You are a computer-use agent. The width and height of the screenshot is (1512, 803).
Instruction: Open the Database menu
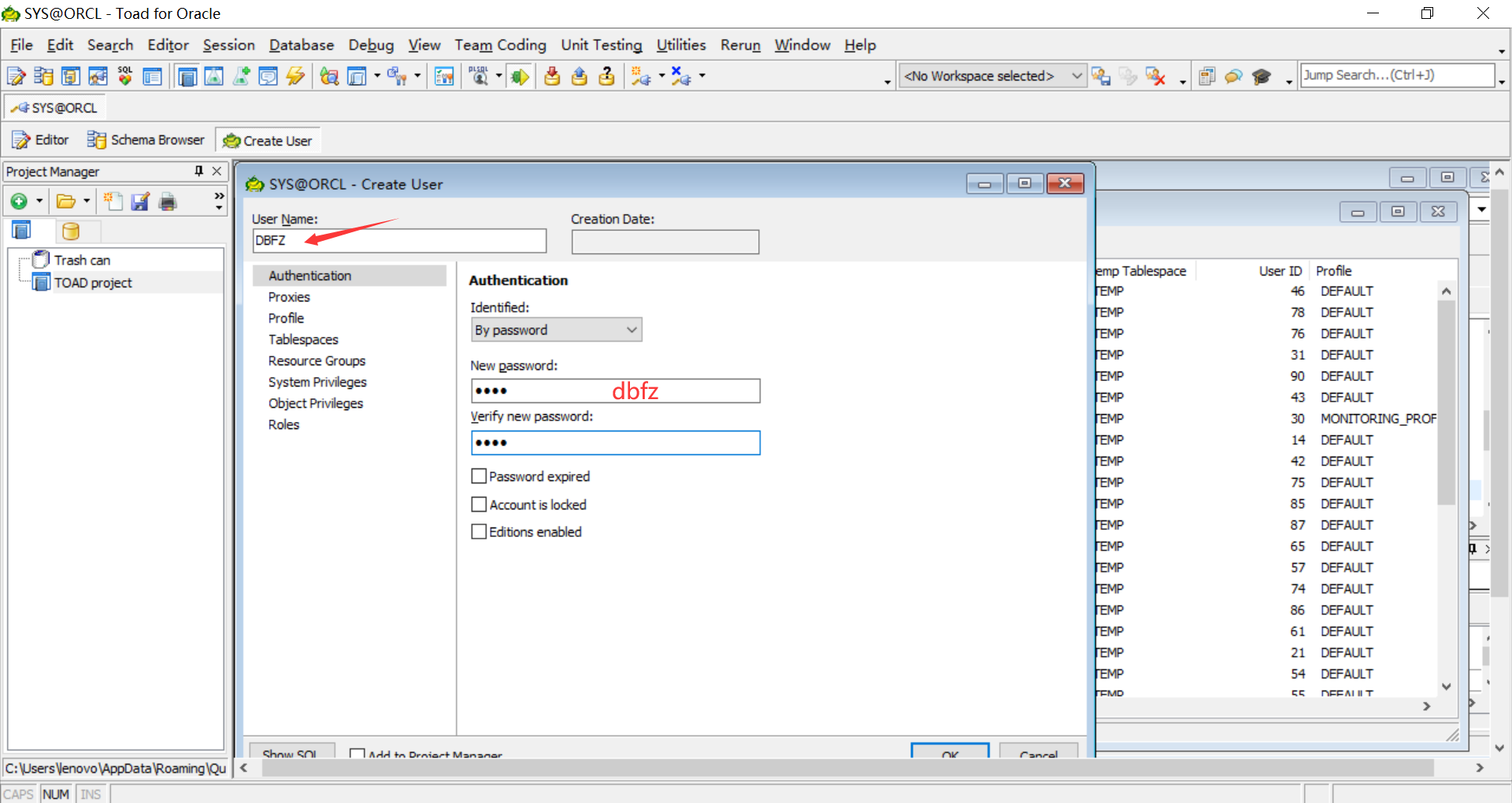click(x=302, y=45)
